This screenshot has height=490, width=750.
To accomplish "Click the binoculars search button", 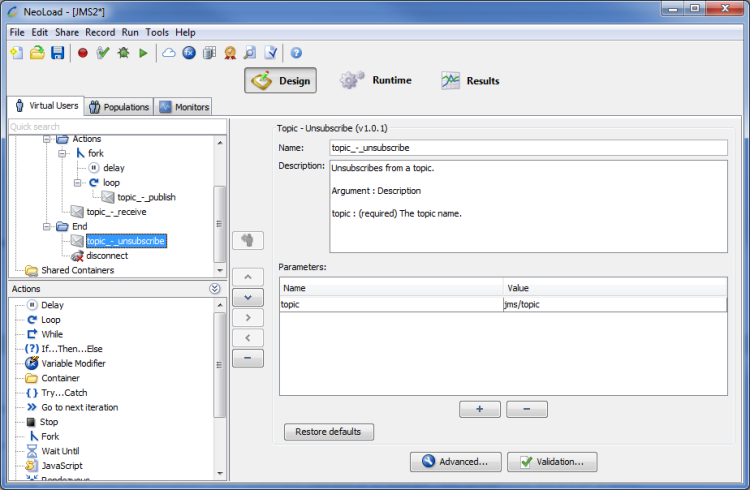I will [248, 240].
